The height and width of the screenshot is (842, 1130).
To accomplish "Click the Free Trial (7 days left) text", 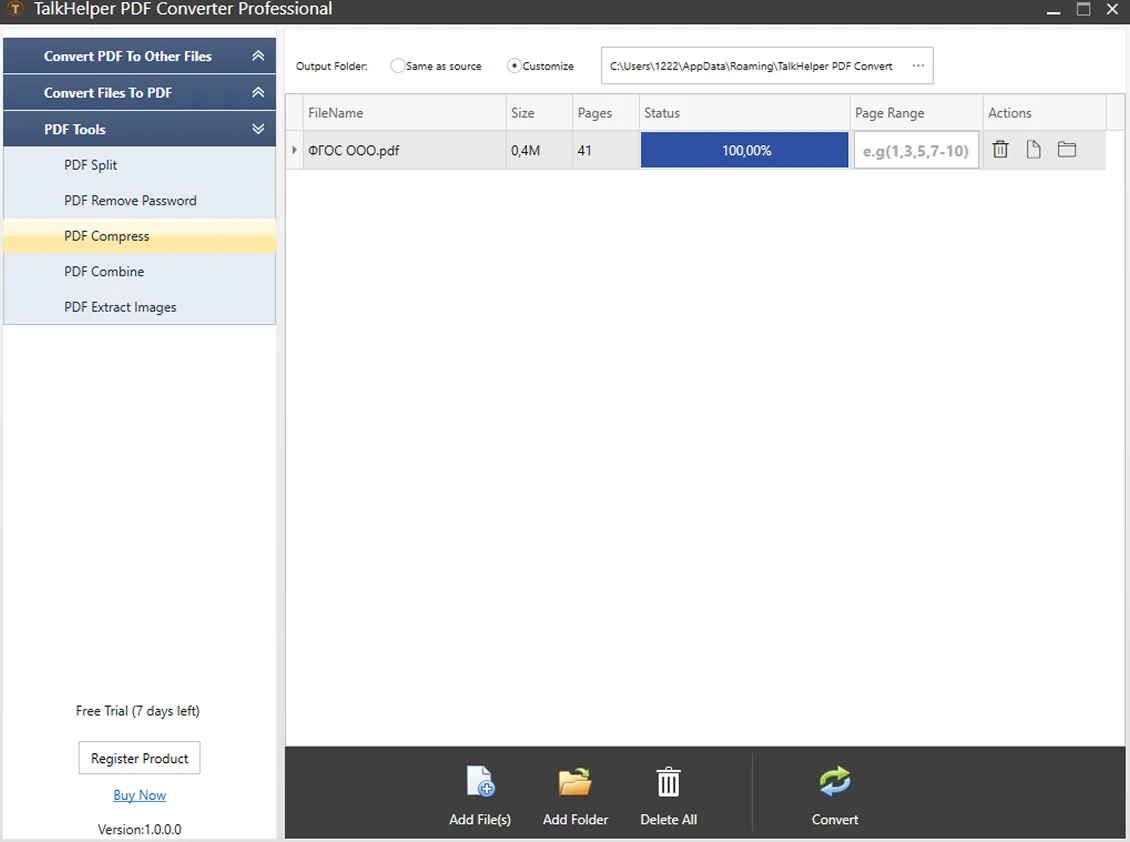I will (138, 711).
